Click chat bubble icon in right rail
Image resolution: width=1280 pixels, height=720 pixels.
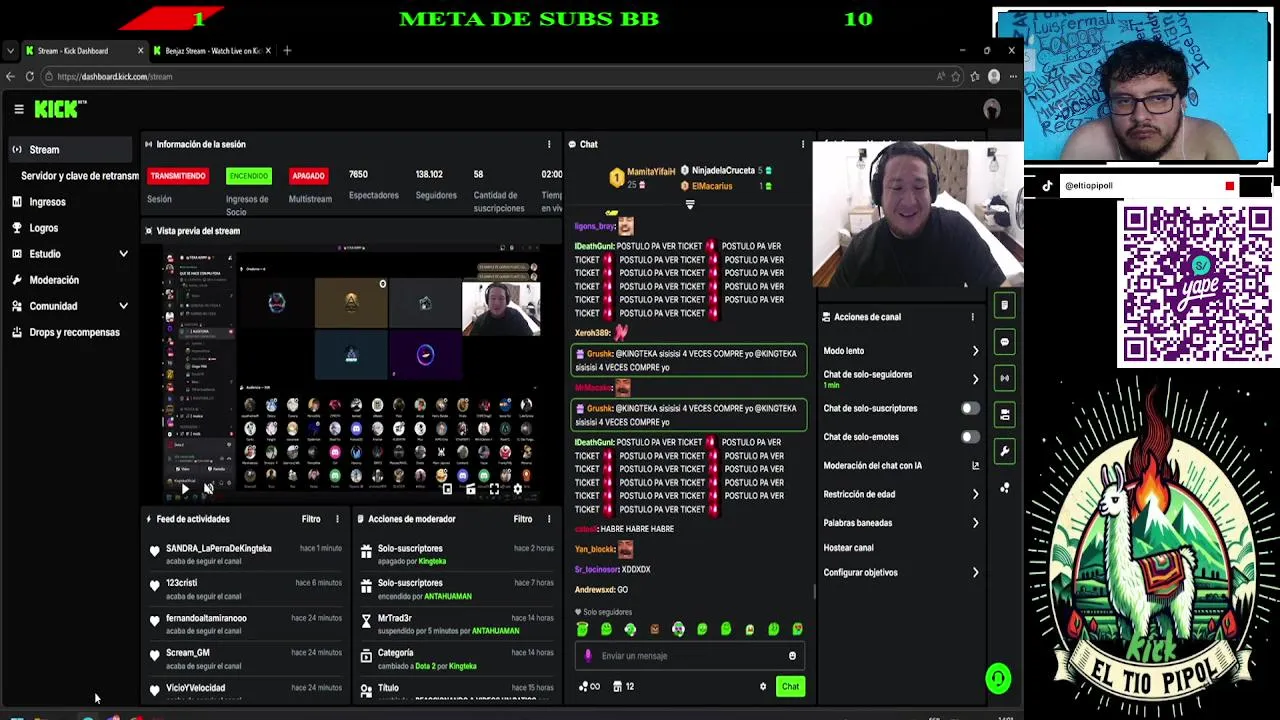(x=1005, y=342)
